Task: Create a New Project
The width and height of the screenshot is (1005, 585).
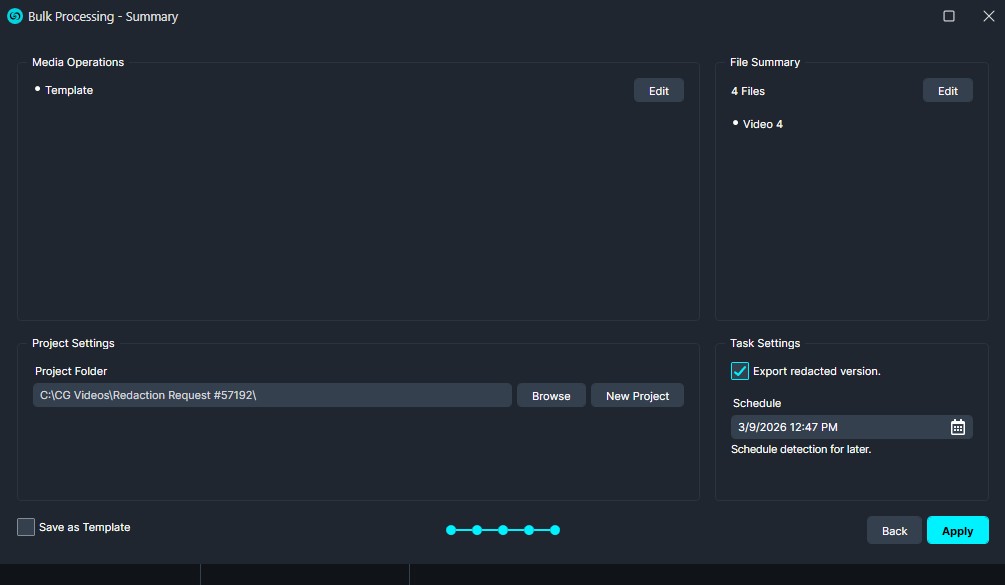Action: 637,396
